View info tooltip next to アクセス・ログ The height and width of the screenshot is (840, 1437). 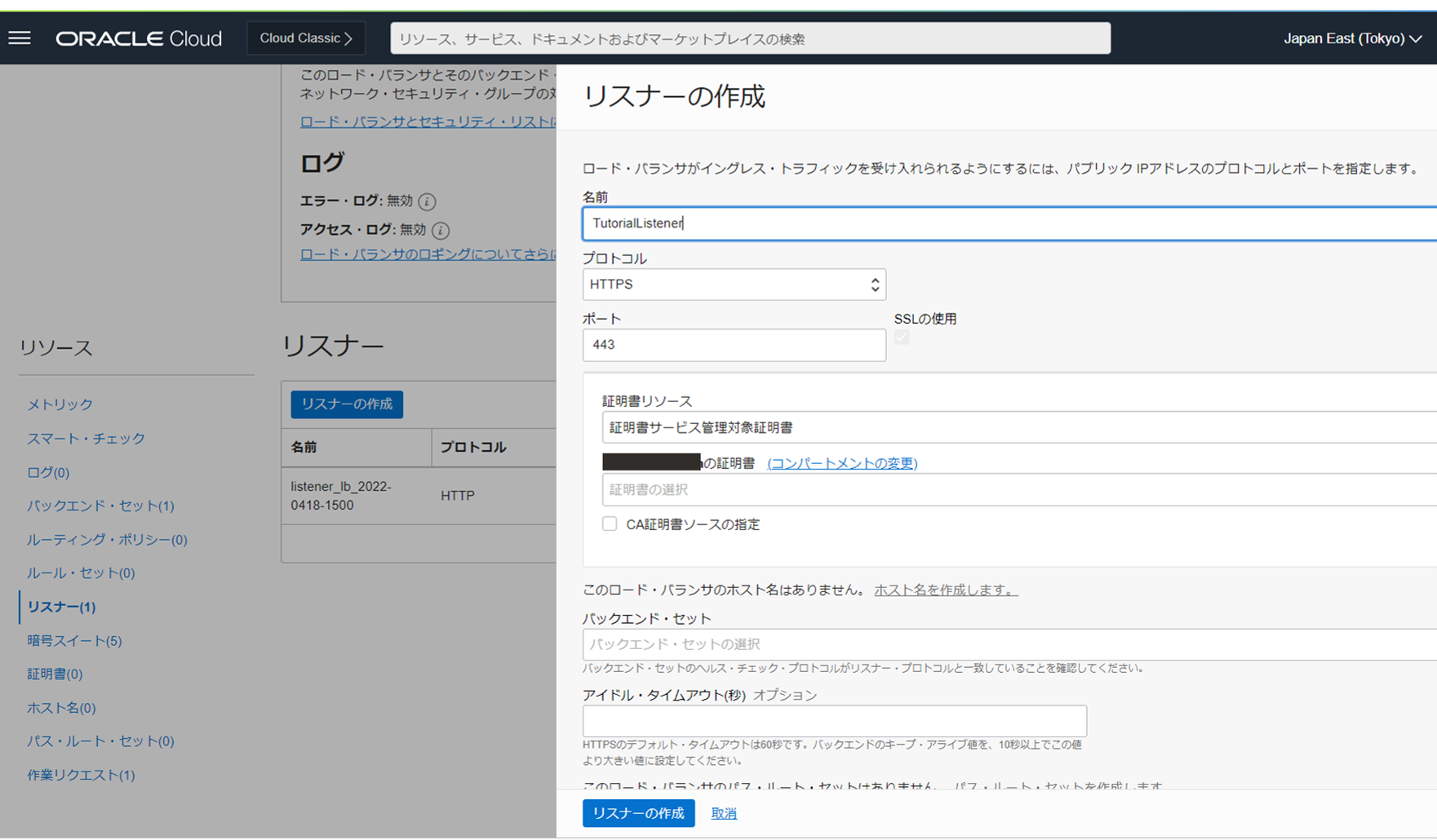tap(440, 230)
